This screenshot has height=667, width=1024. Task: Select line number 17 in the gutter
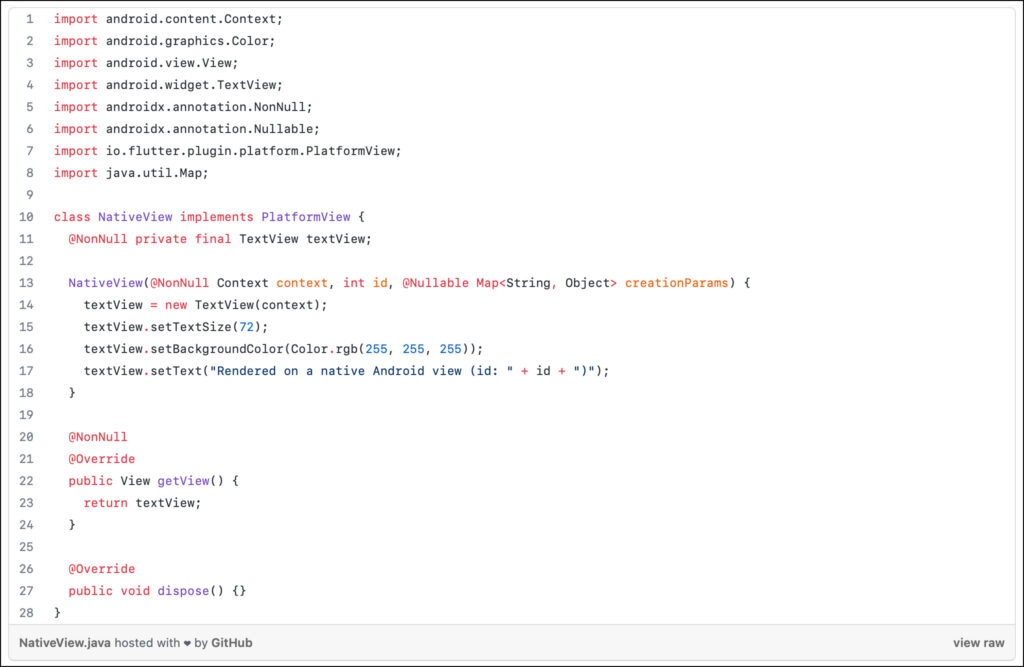tap(27, 371)
